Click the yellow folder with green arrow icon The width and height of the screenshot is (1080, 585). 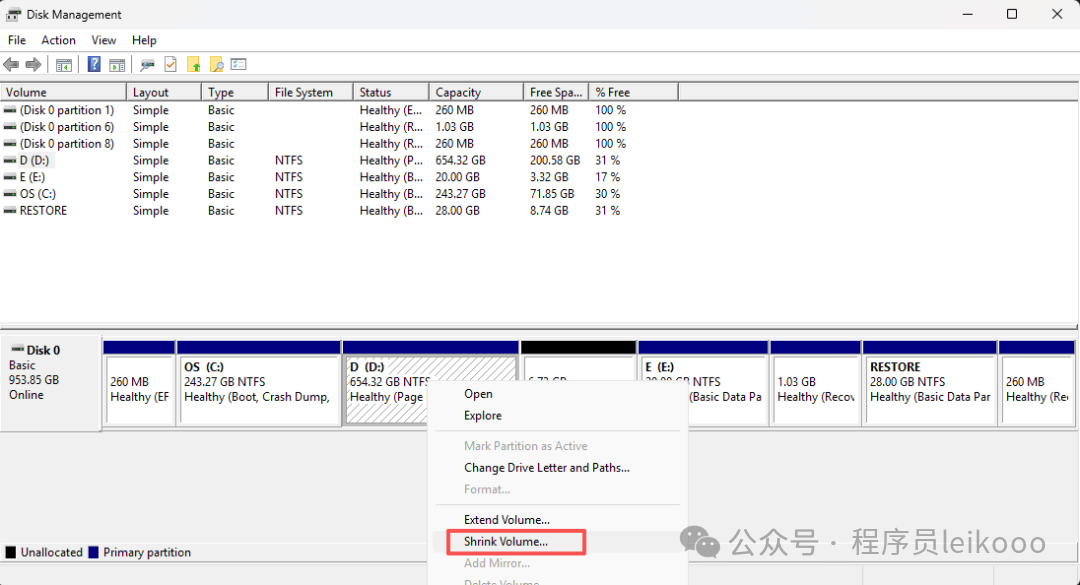(x=194, y=65)
